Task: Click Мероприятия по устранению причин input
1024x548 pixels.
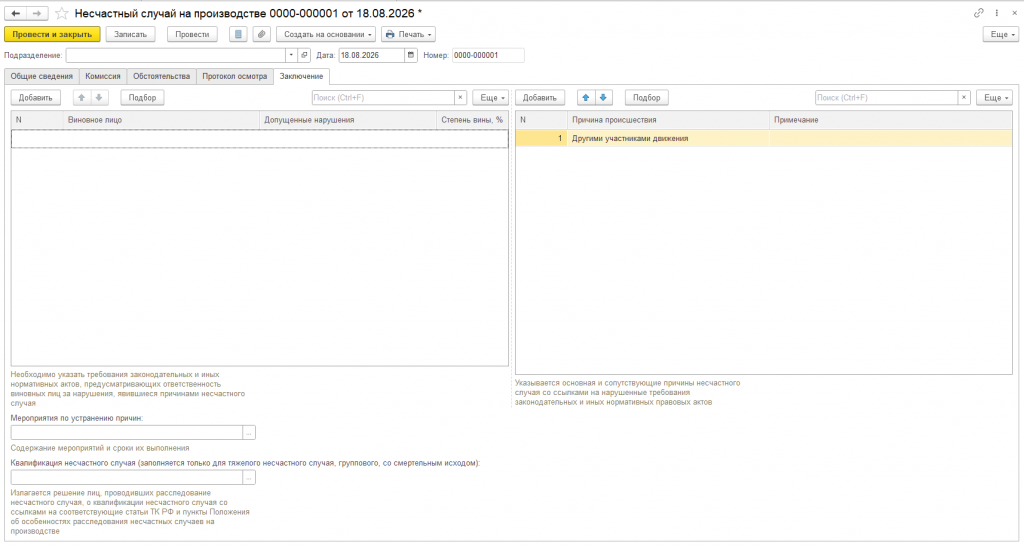Action: 127,433
